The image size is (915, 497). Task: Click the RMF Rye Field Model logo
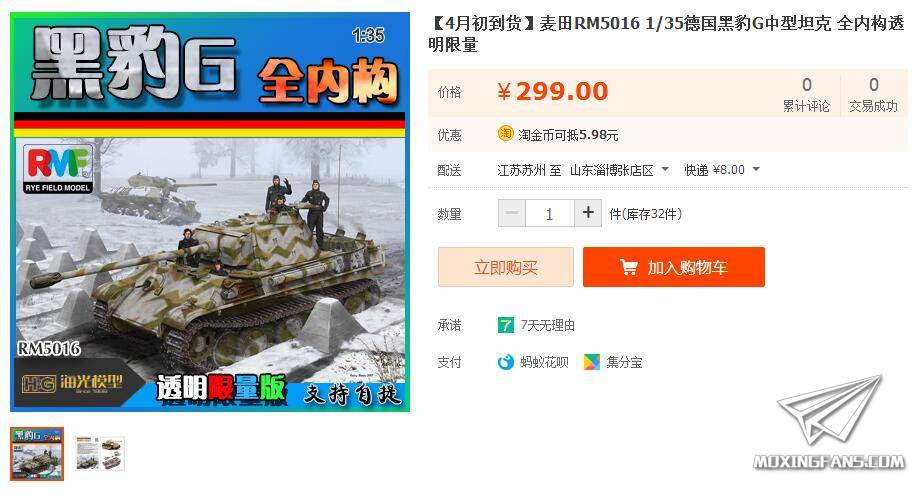coord(58,169)
